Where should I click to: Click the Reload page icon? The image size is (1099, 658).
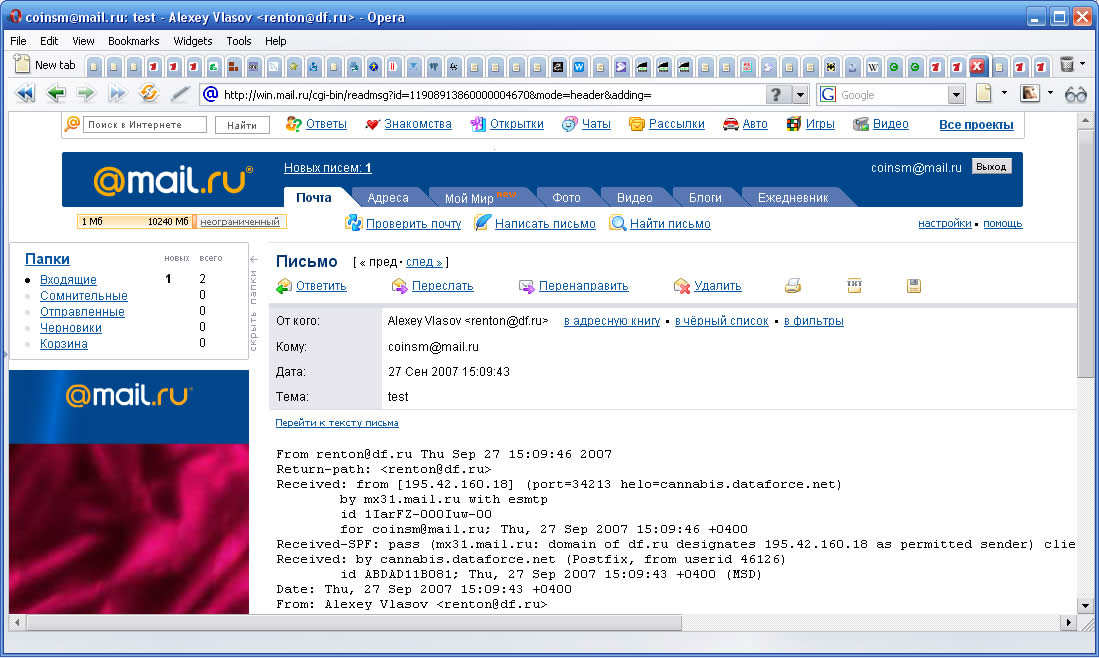(x=149, y=94)
